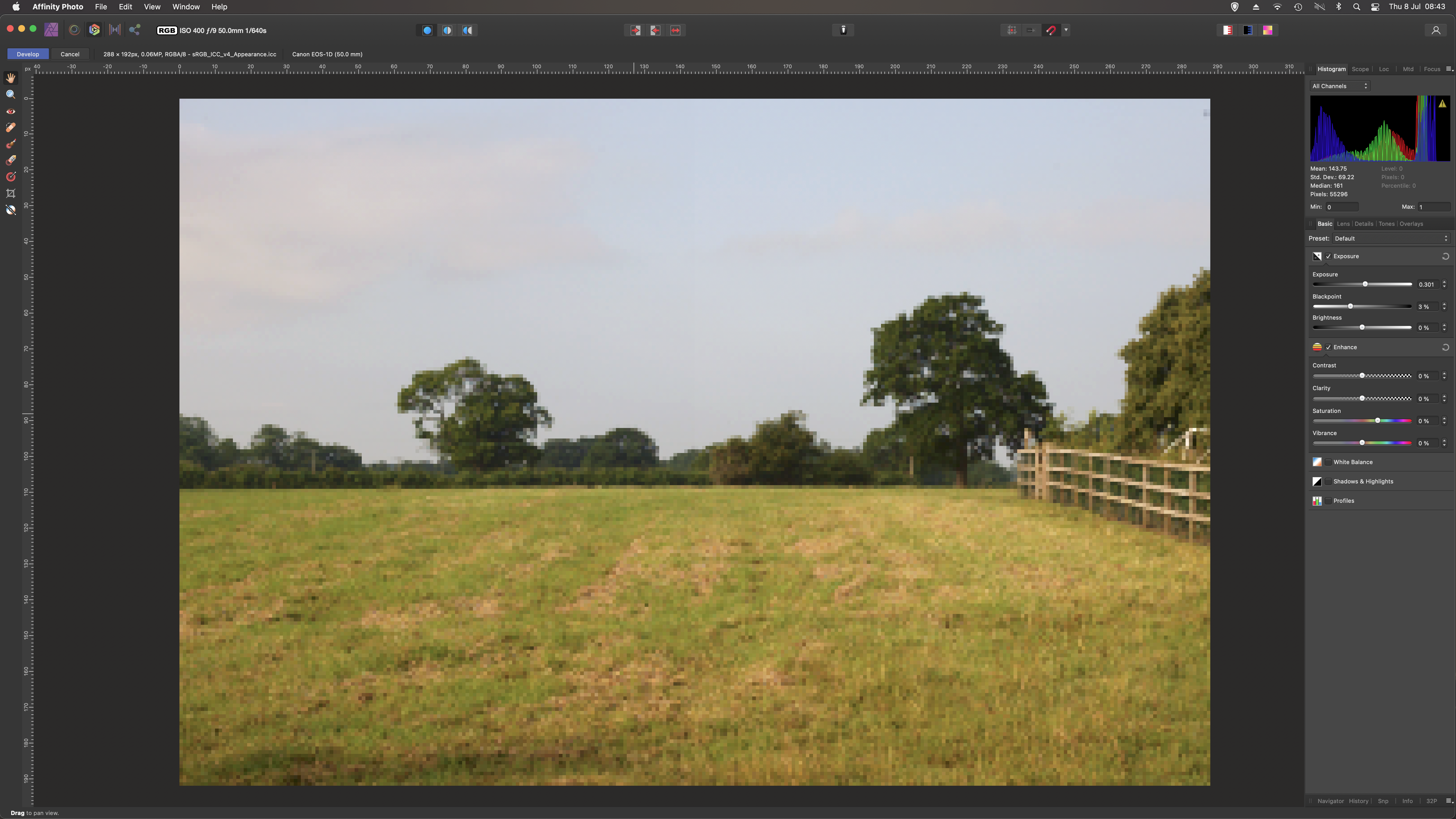The width and height of the screenshot is (1456, 819).
Task: Switch to the Liquify Persona icon
Action: 74,30
